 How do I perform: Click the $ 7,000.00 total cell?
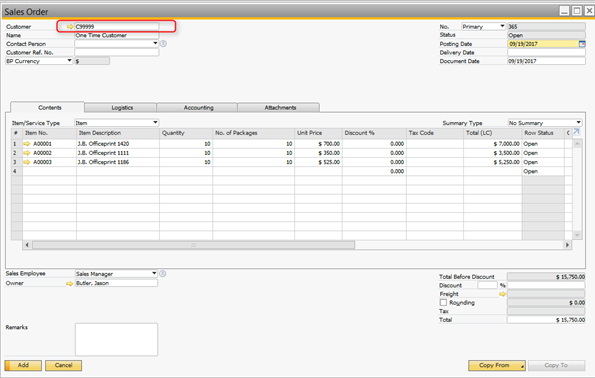(x=493, y=144)
